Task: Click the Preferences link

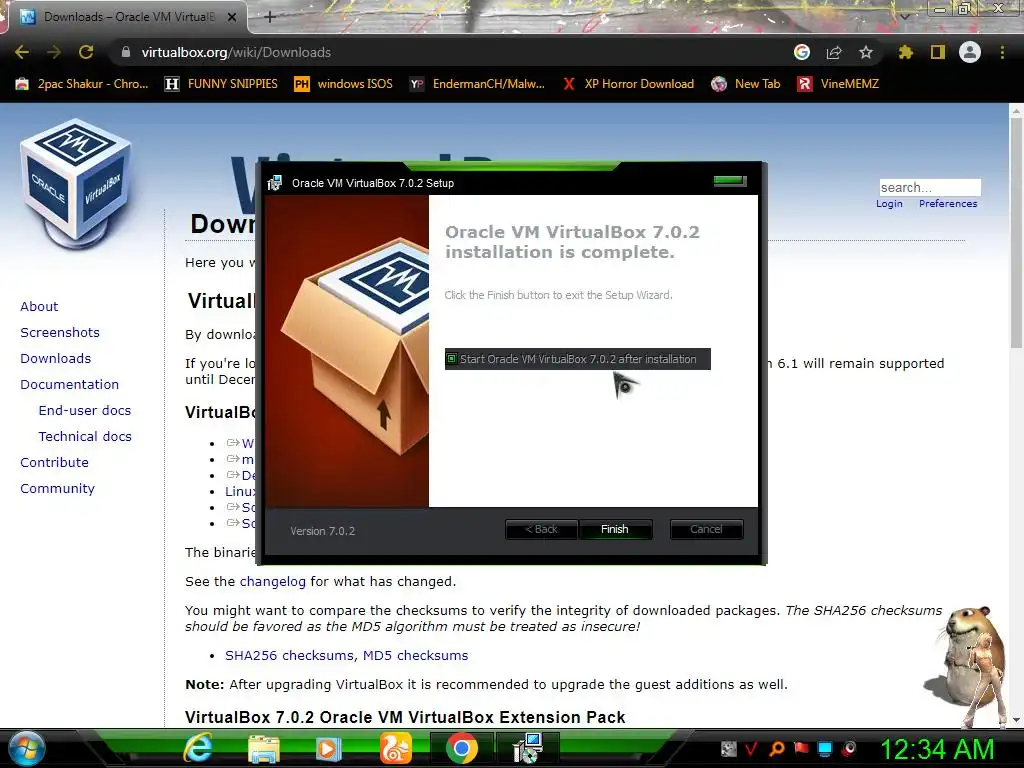Action: pos(948,204)
